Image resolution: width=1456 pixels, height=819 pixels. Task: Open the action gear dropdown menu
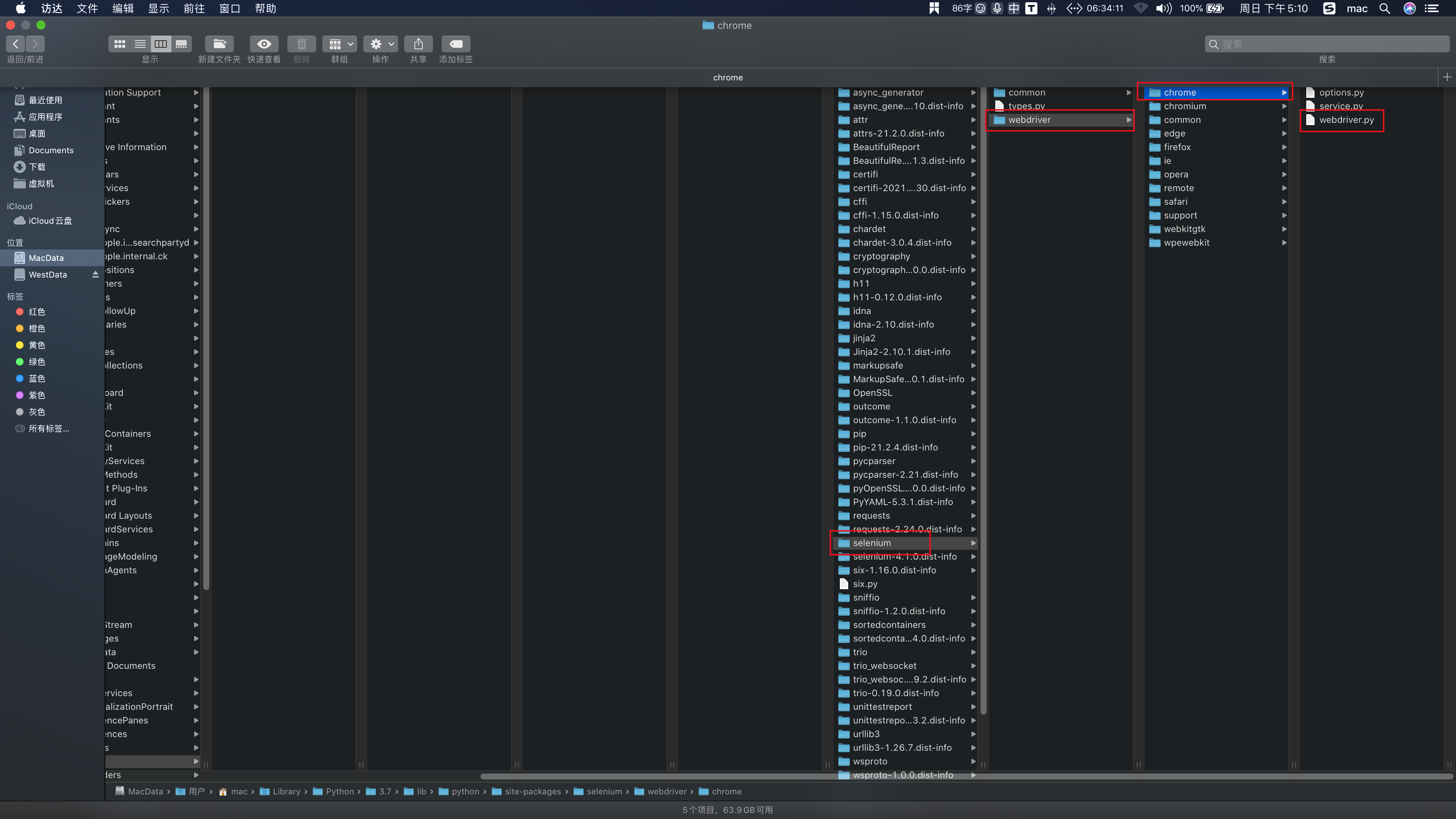click(x=380, y=44)
